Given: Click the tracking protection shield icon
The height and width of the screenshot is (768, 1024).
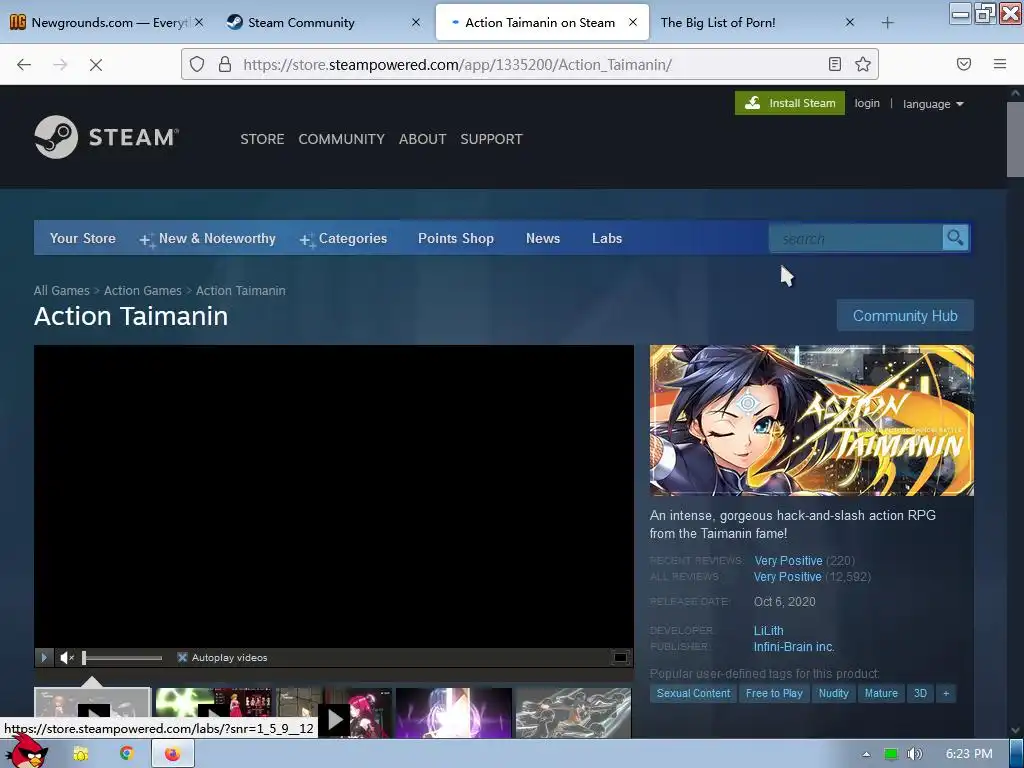Looking at the screenshot, I should 197,64.
